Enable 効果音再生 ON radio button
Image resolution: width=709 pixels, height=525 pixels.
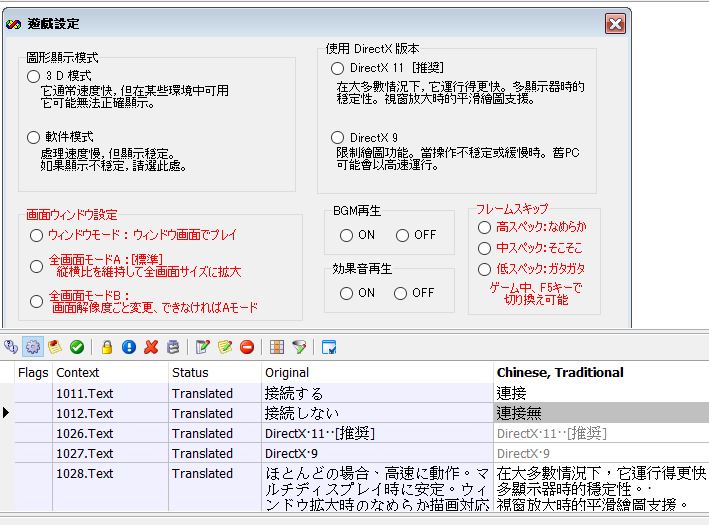346,293
